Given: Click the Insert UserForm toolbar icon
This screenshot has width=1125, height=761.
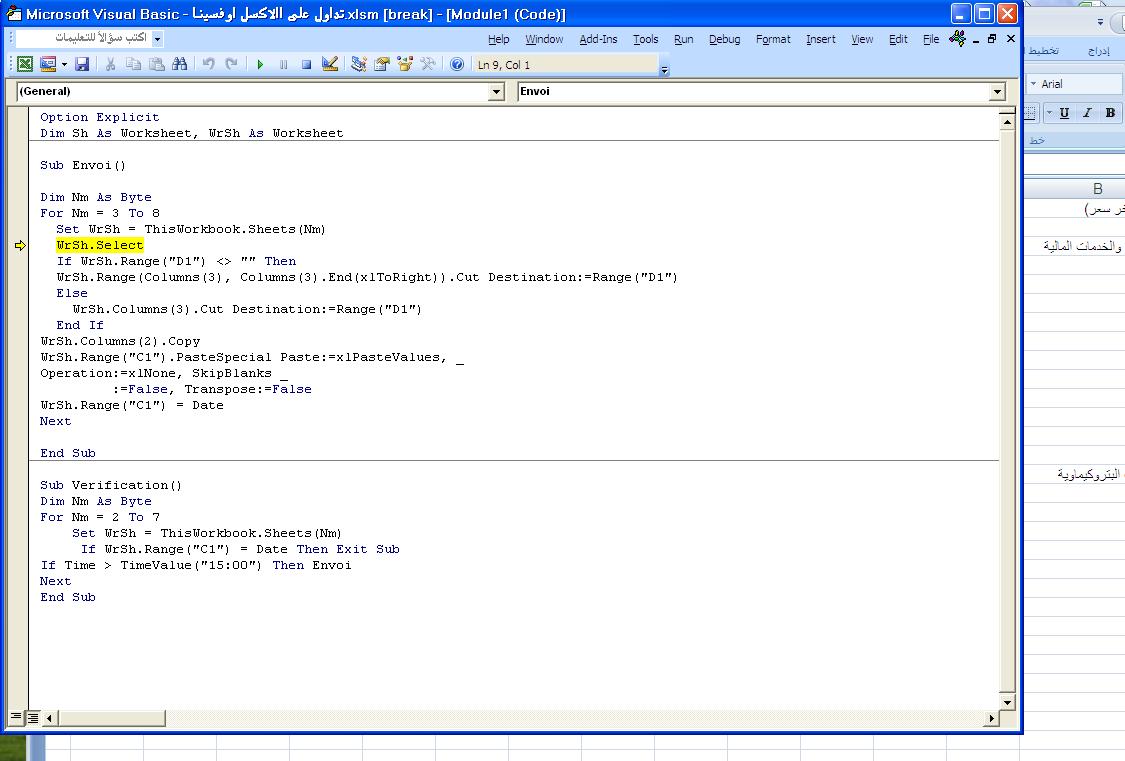Looking at the screenshot, I should [x=48, y=65].
